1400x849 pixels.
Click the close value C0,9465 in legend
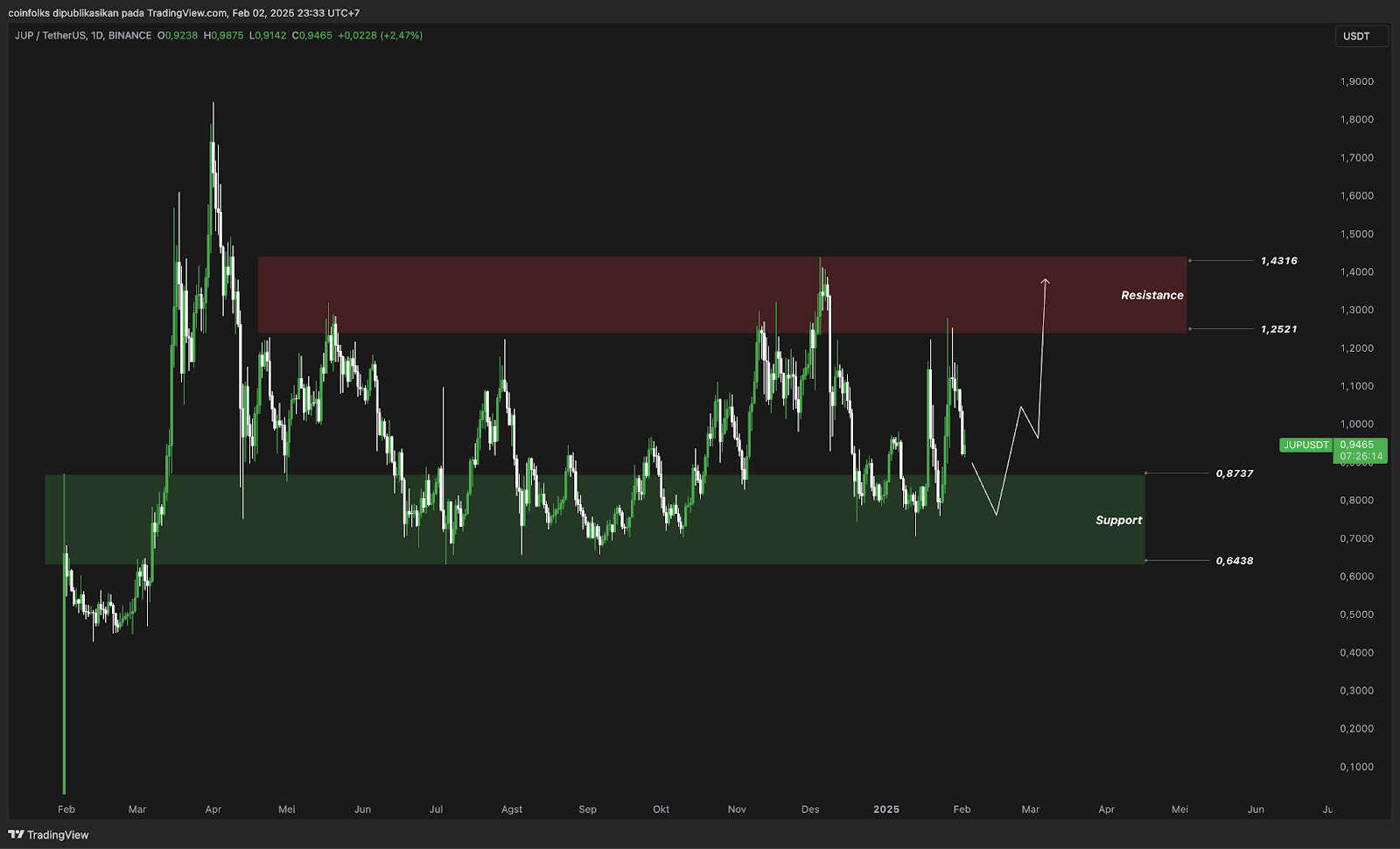point(312,36)
